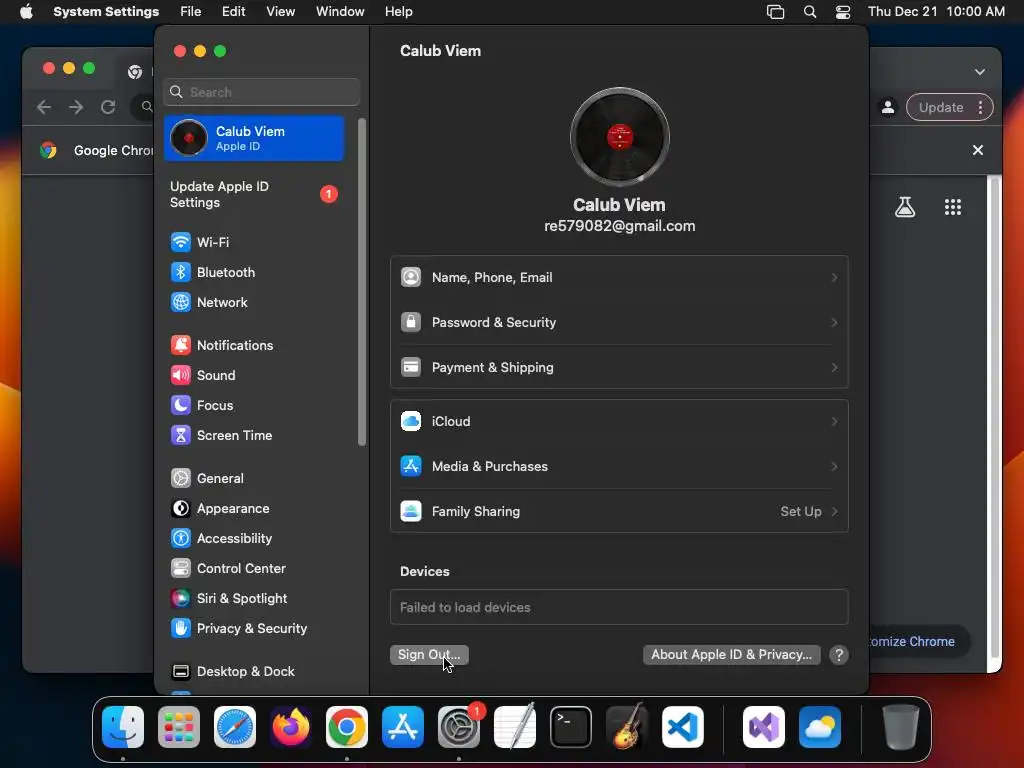
Task: Open the System Settings menu
Action: (106, 12)
